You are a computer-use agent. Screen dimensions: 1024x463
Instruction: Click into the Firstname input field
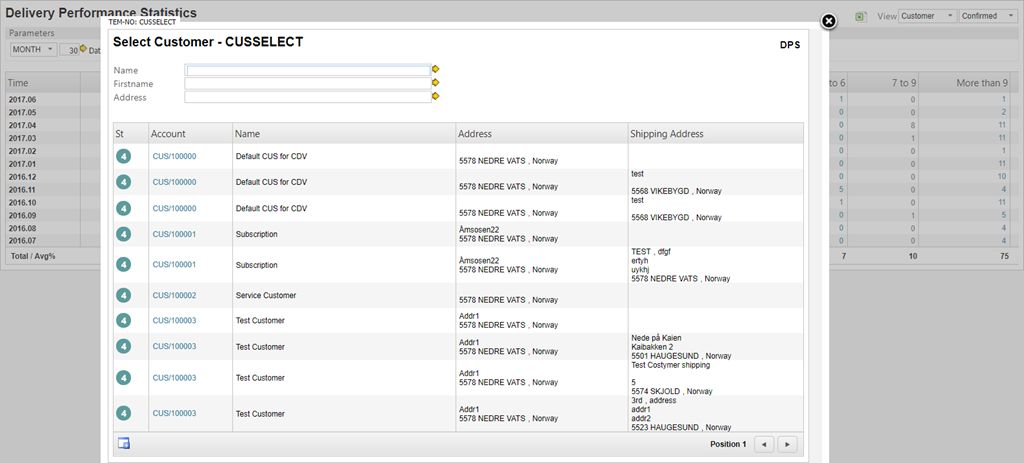click(307, 84)
